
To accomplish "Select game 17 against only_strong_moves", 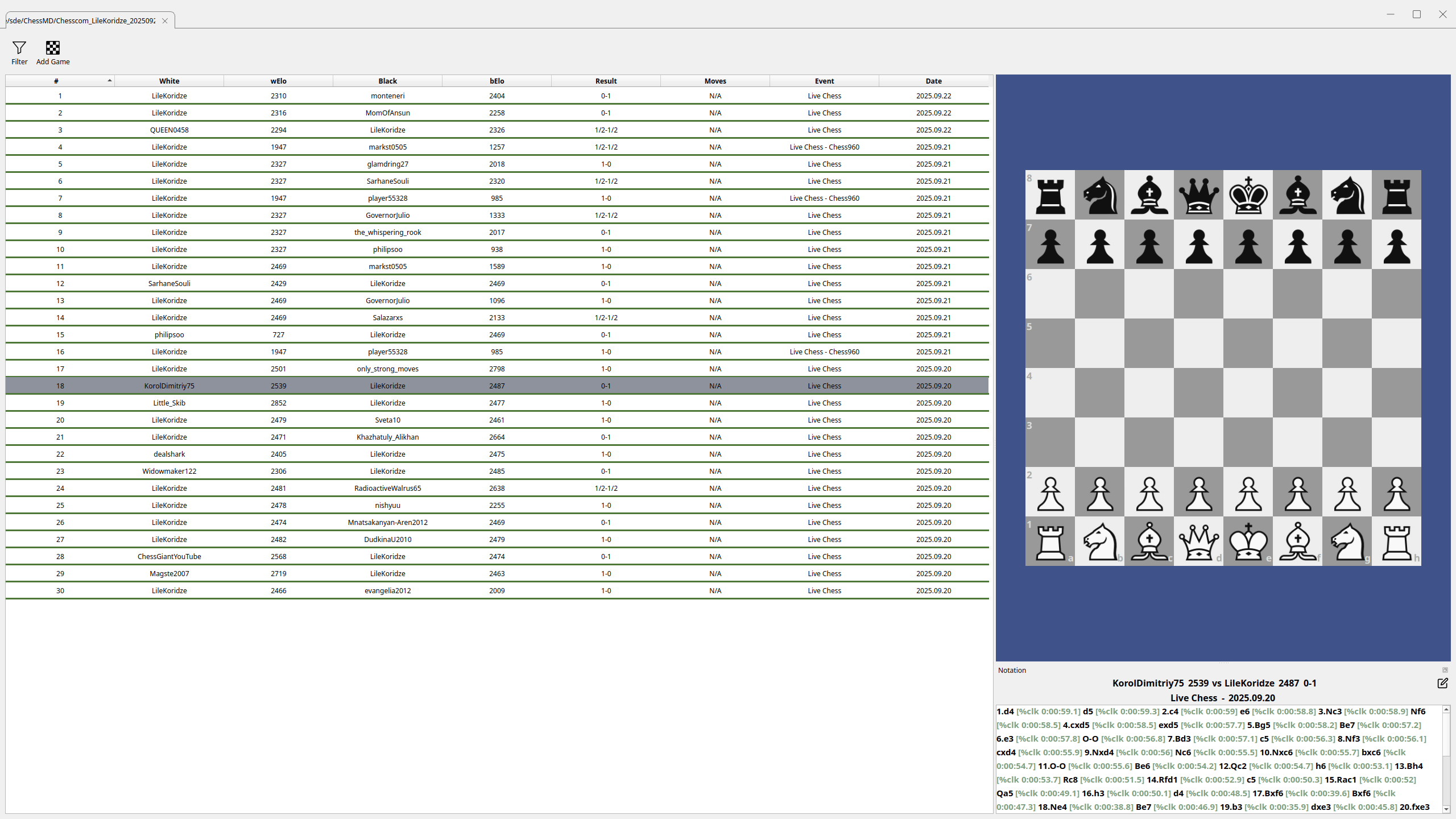I will (x=497, y=369).
